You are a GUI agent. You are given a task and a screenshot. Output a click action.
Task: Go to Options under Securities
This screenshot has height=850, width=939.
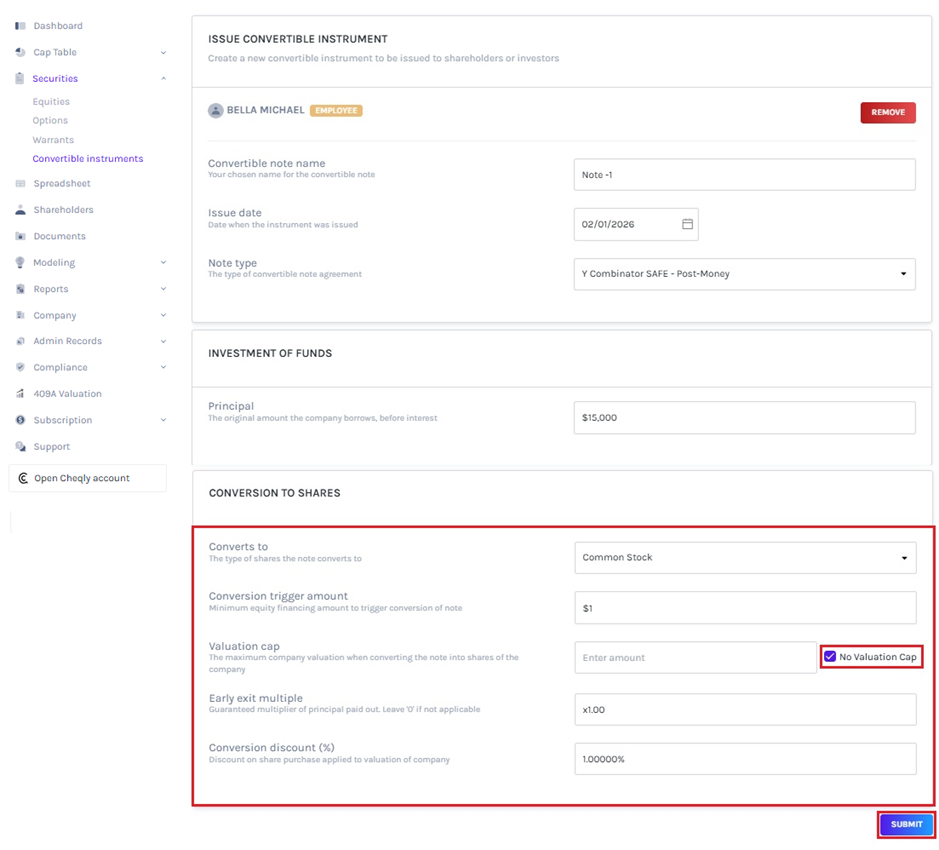coord(50,121)
